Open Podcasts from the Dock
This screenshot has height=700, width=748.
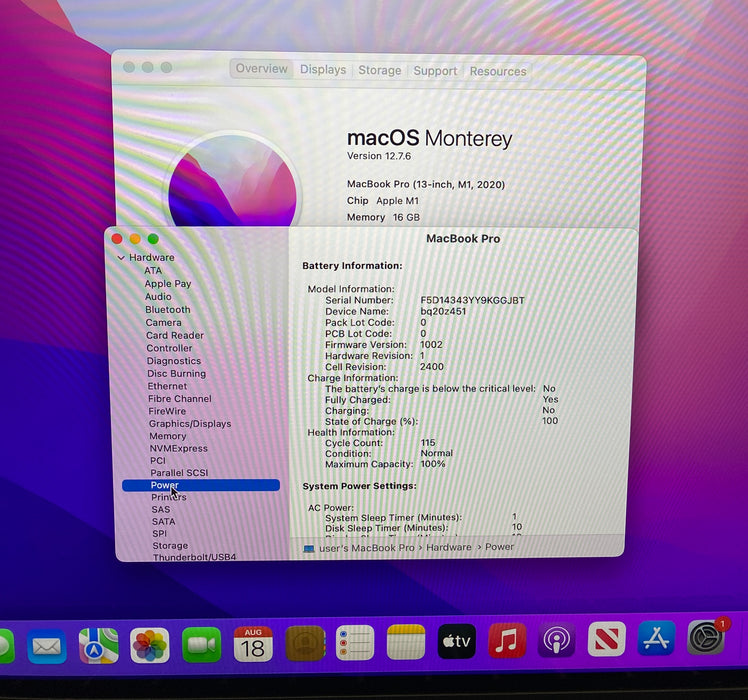[557, 640]
